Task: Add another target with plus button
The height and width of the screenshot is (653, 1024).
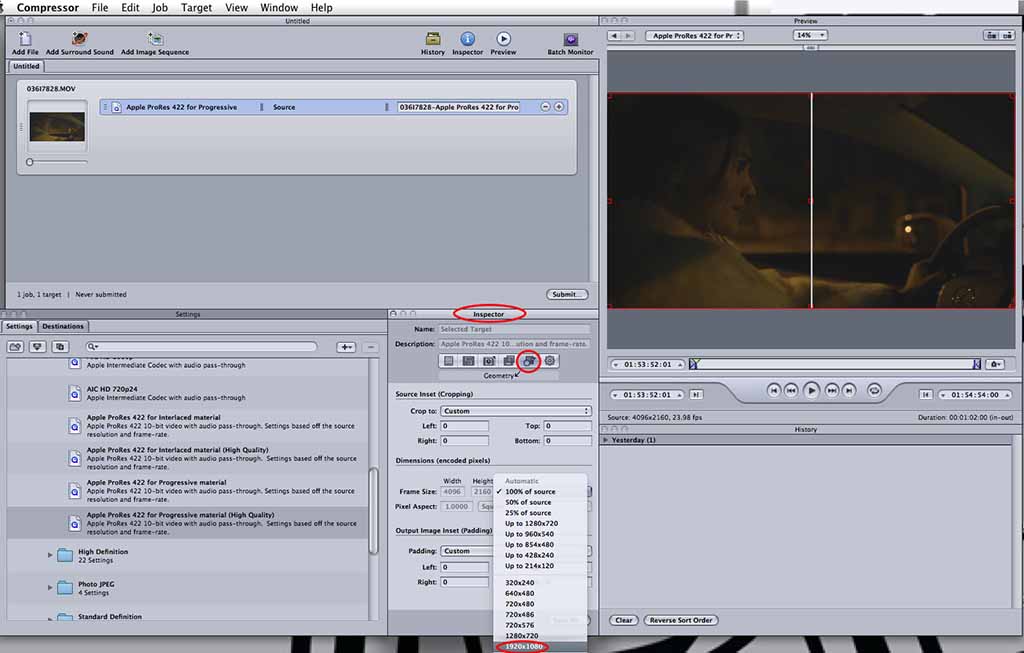Action: 559,107
